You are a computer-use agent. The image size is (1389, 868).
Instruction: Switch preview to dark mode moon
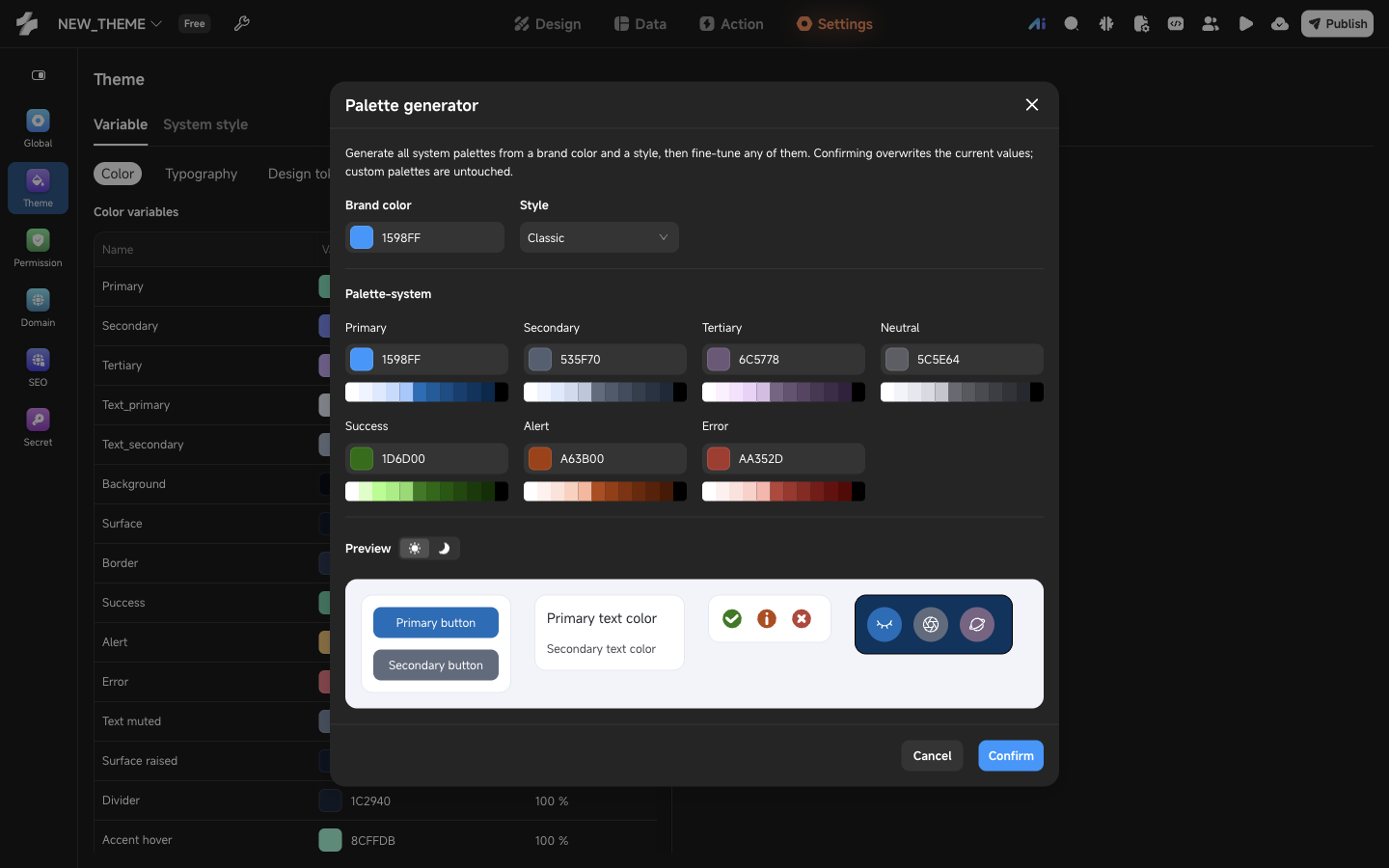[x=444, y=549]
